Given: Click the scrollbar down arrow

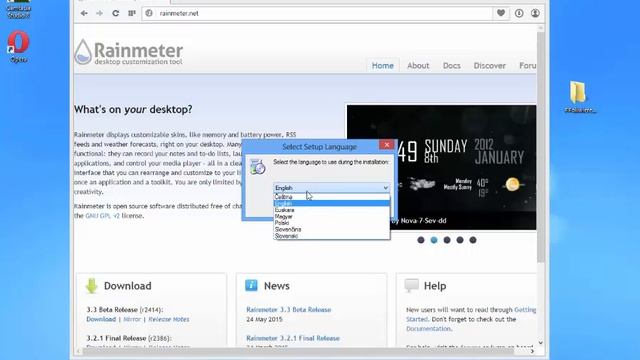Looking at the screenshot, I should pos(540,343).
